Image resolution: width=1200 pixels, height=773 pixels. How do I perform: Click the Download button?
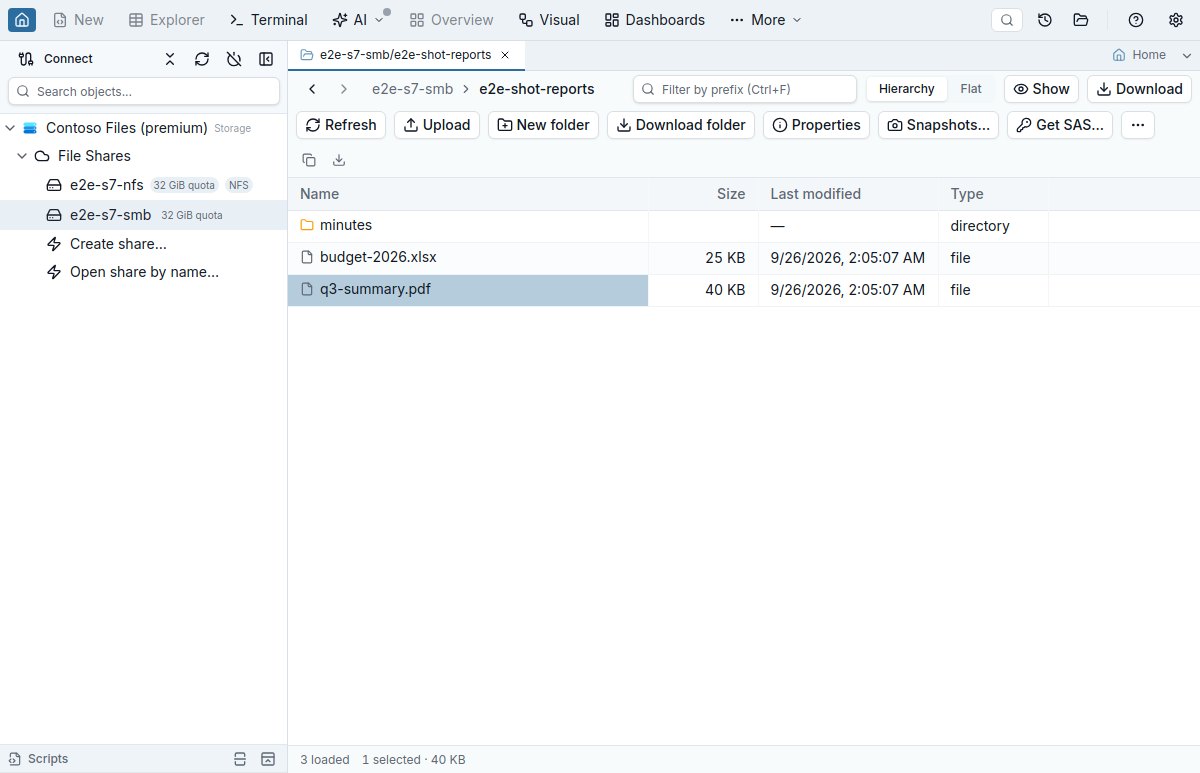(1139, 89)
